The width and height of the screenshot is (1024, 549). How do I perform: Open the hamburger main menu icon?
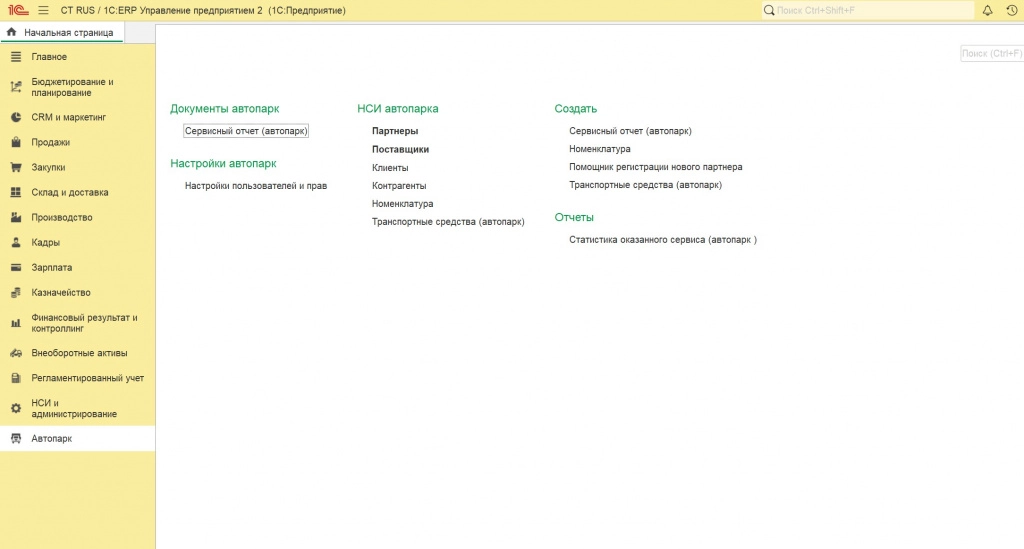click(x=43, y=10)
